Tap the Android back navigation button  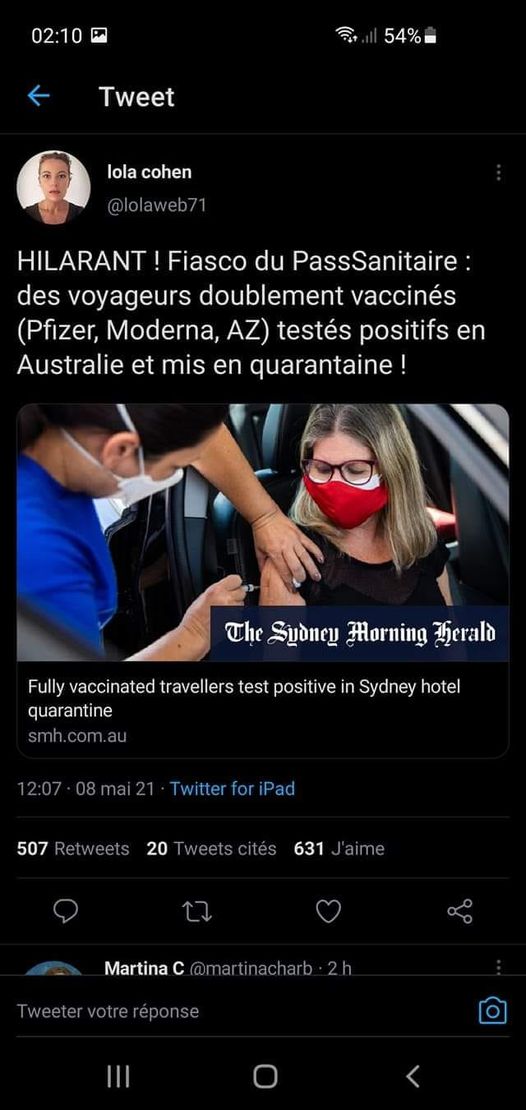pos(413,1076)
